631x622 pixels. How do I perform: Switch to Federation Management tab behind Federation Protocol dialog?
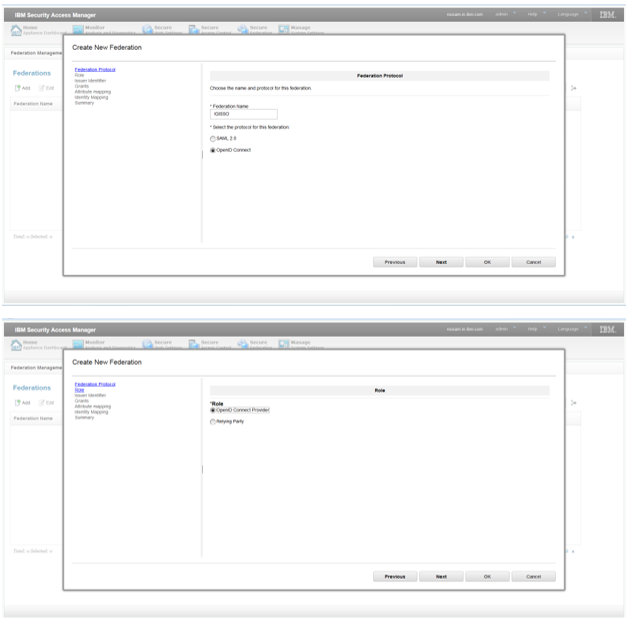(36, 53)
